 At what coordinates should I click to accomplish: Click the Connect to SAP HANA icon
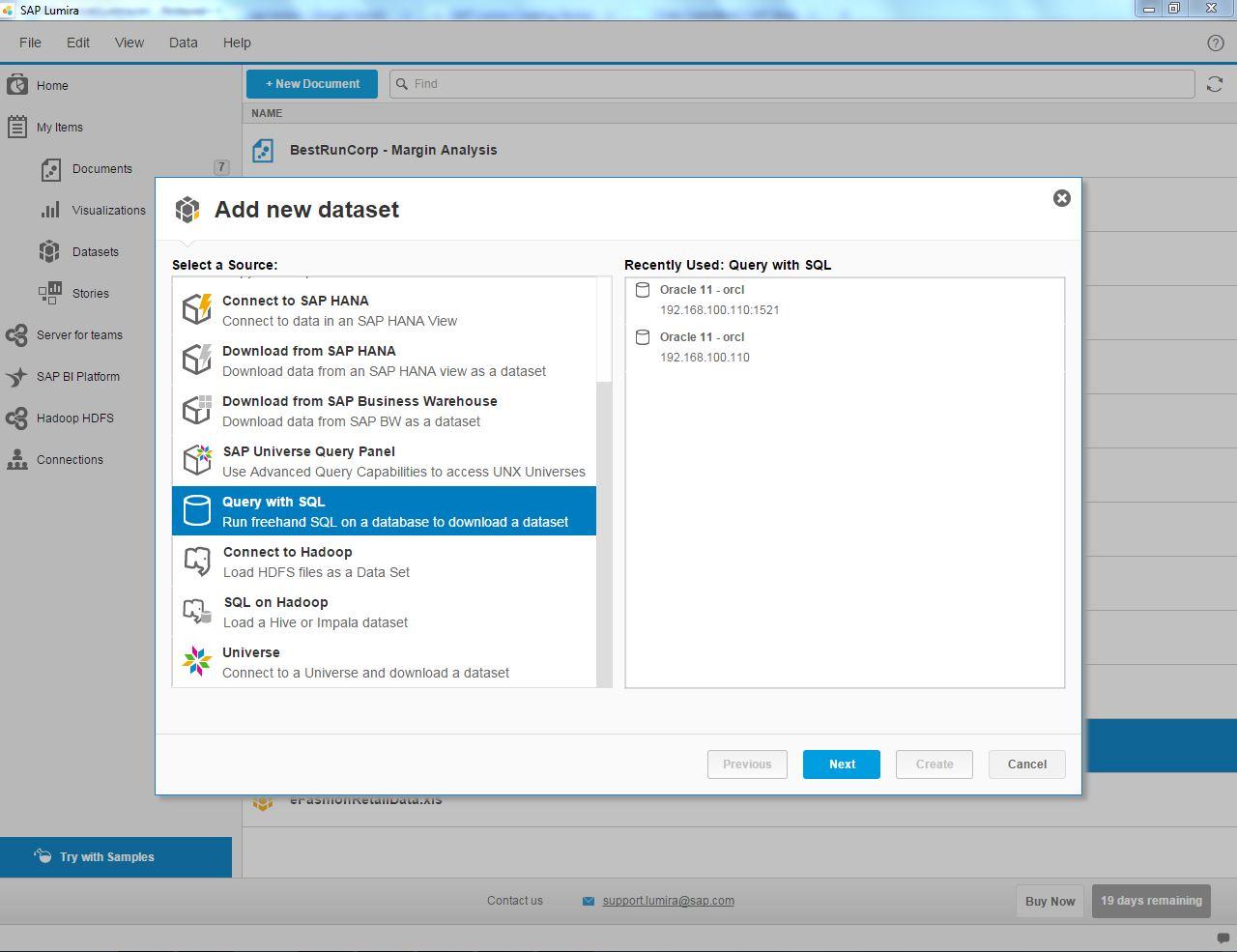(x=197, y=310)
